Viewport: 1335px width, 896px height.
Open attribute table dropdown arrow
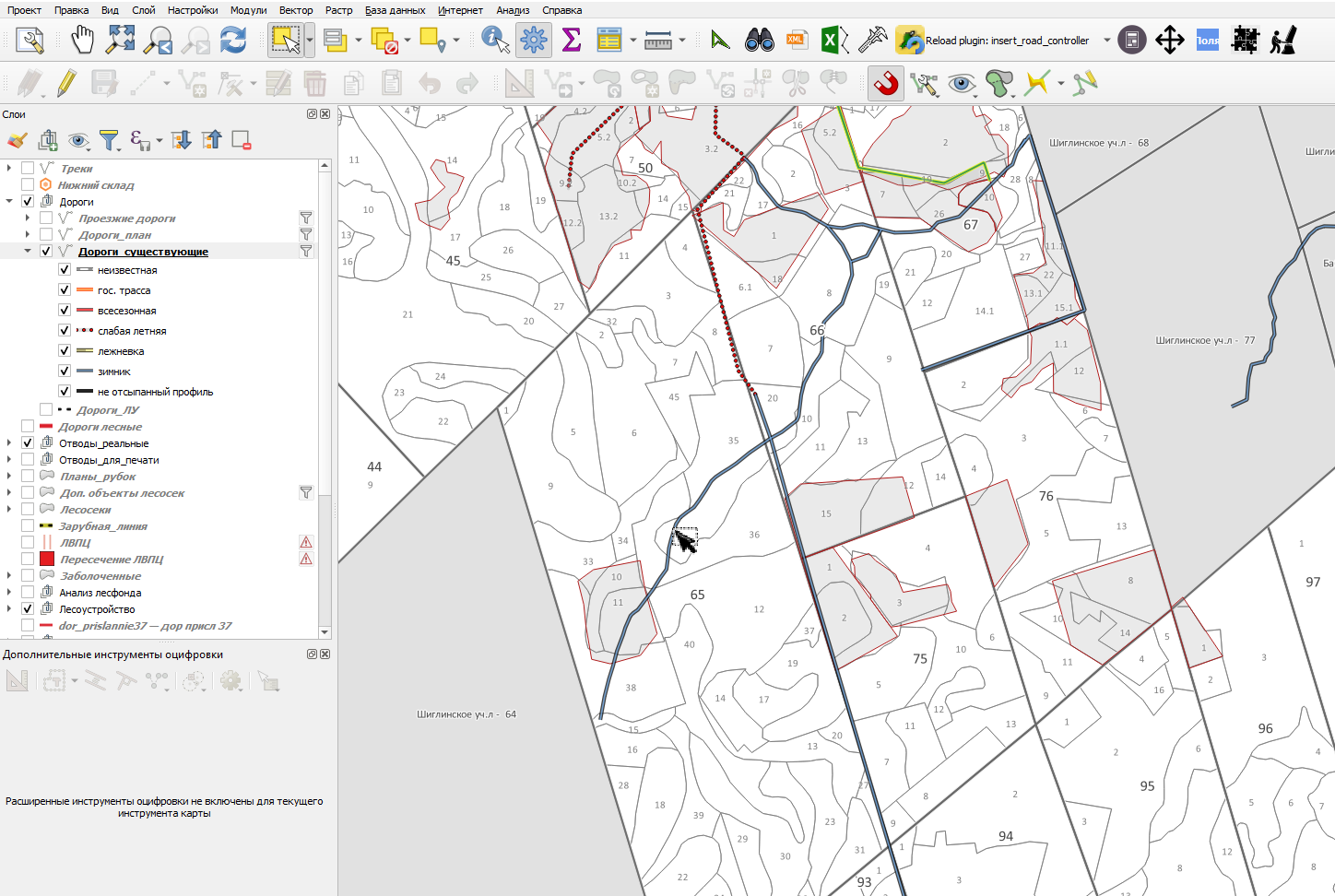point(633,40)
